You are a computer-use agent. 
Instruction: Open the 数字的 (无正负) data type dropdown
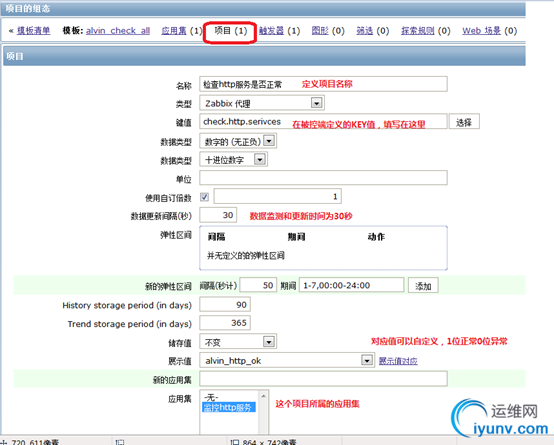point(238,141)
